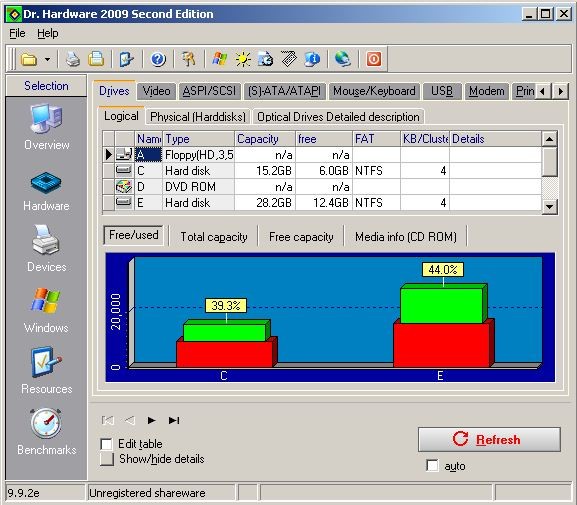Open the folder icon in toolbar
The height and width of the screenshot is (505, 577).
(x=29, y=59)
